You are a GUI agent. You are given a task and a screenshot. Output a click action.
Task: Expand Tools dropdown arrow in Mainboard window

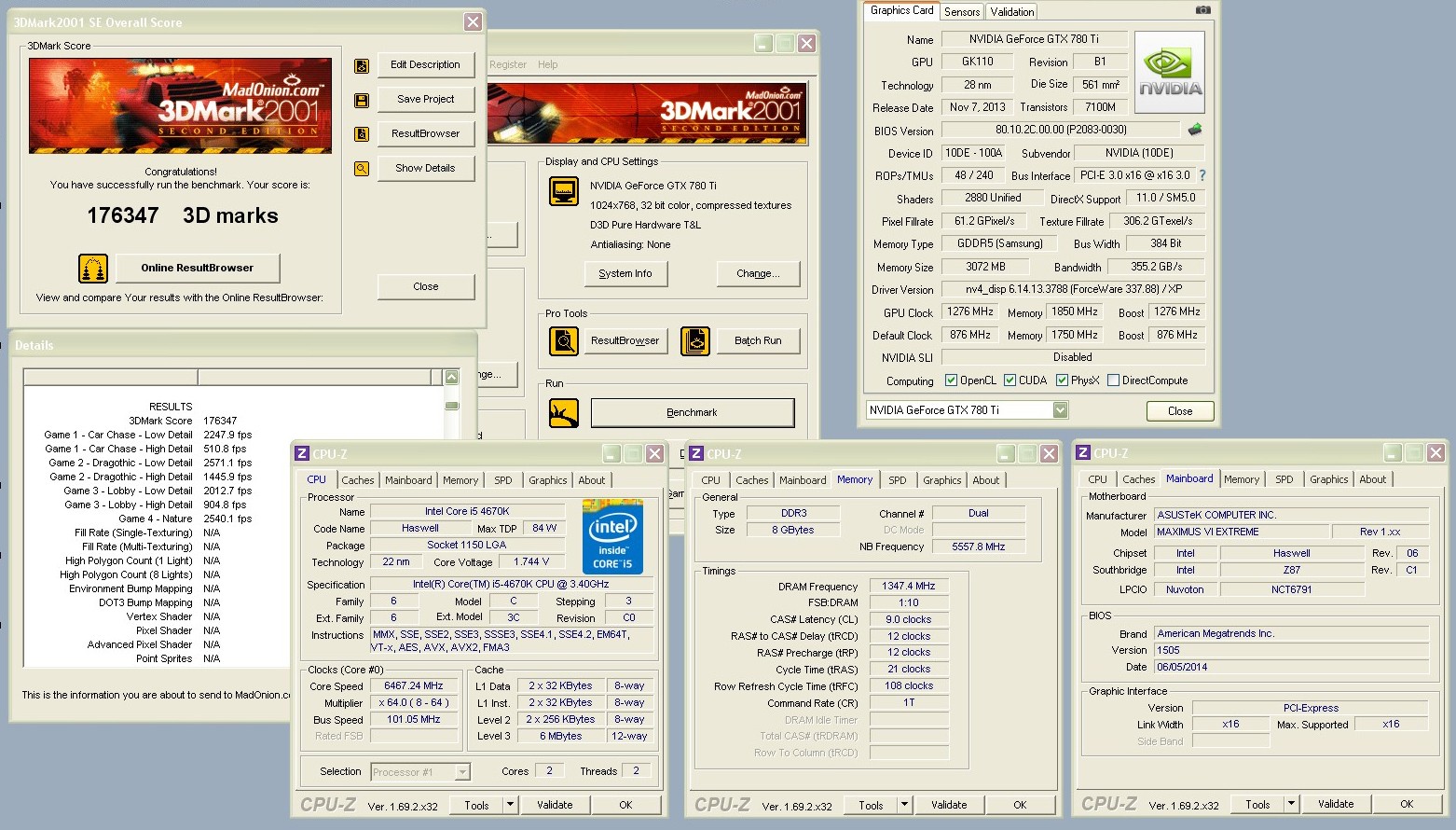point(1291,804)
